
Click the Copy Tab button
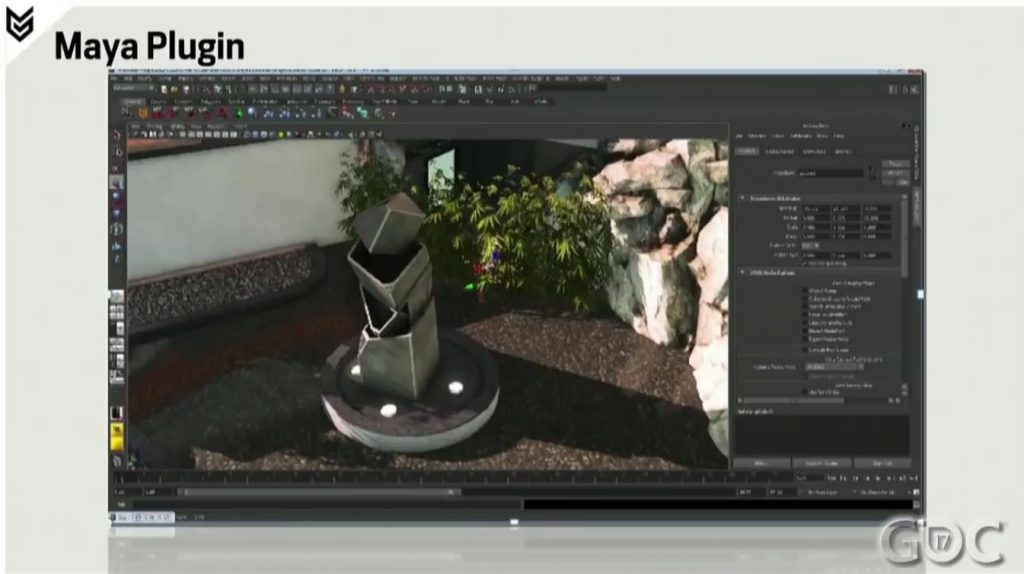[882, 463]
